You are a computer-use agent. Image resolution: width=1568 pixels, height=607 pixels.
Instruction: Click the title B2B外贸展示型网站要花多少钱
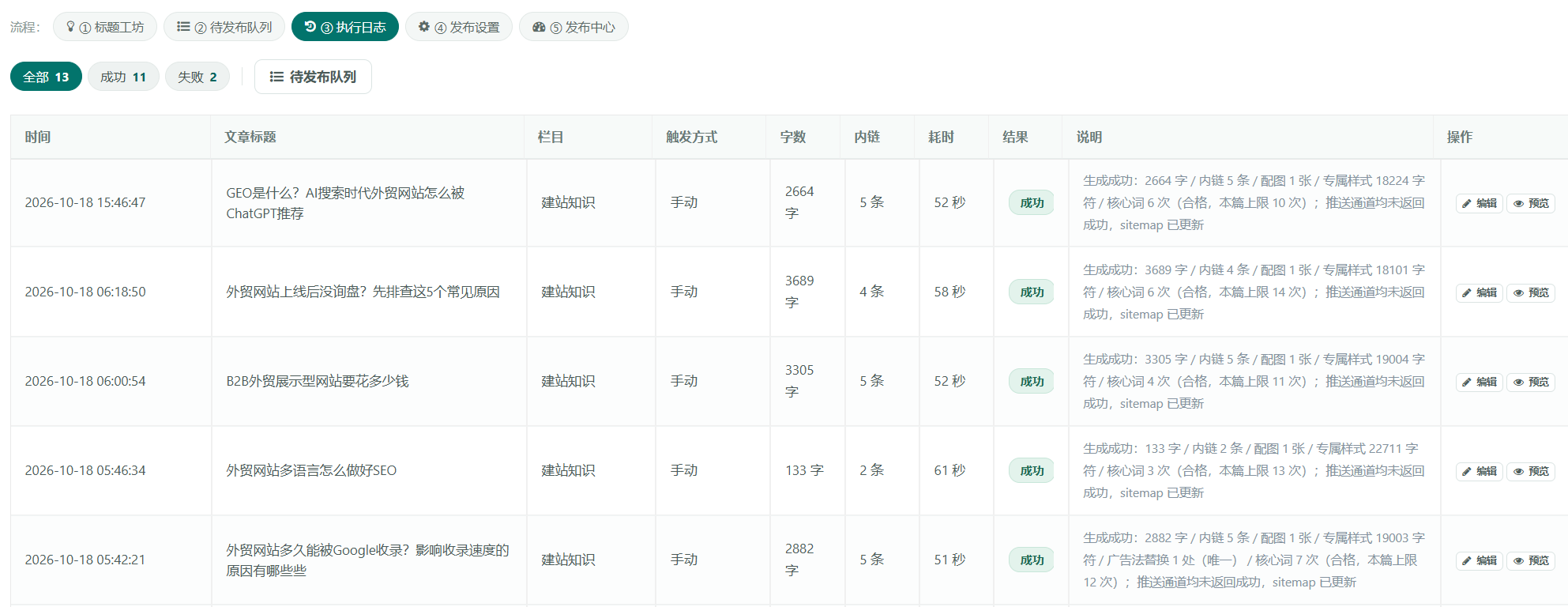(318, 381)
